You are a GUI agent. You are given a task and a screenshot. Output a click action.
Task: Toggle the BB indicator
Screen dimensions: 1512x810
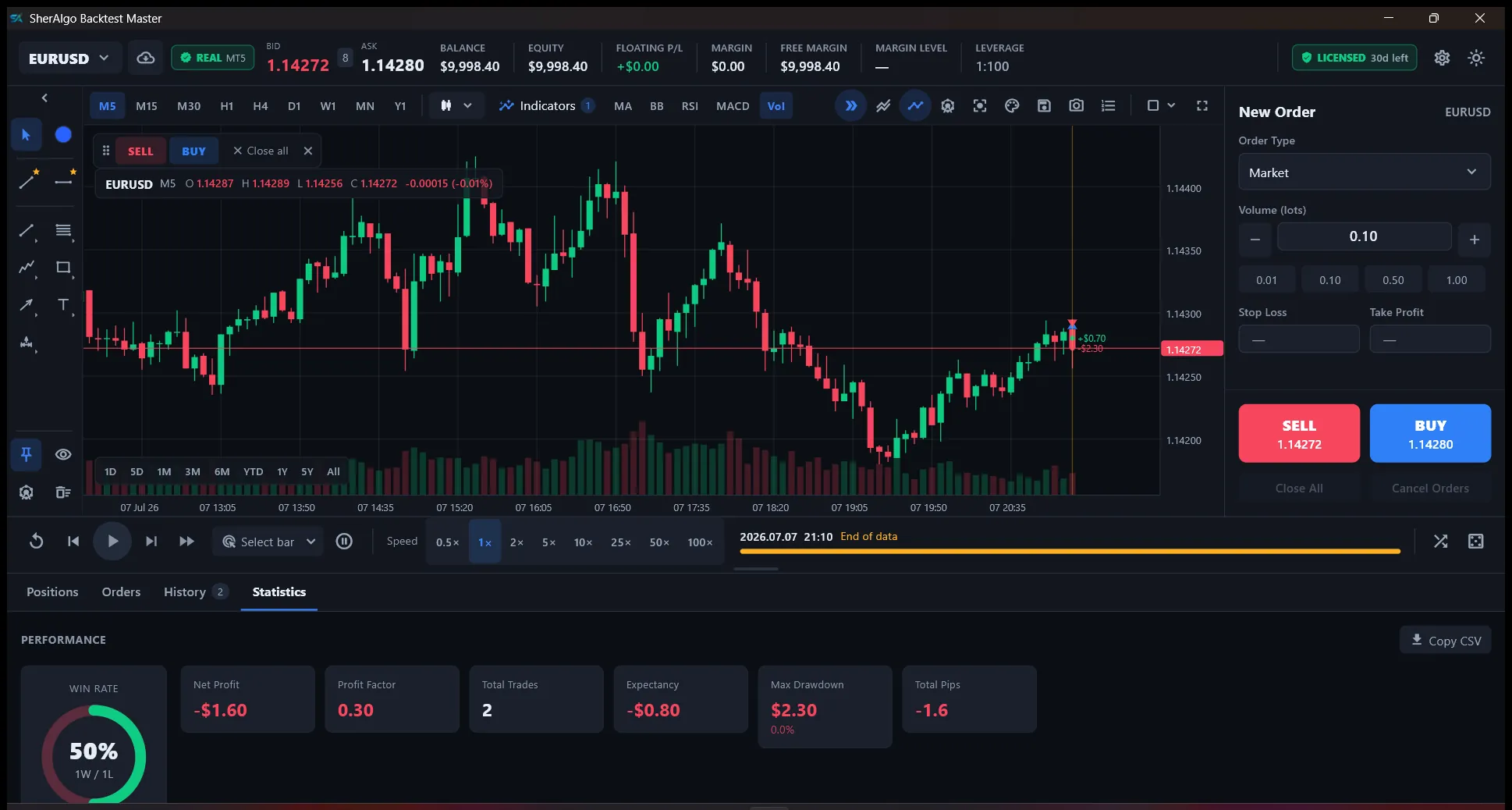[657, 106]
